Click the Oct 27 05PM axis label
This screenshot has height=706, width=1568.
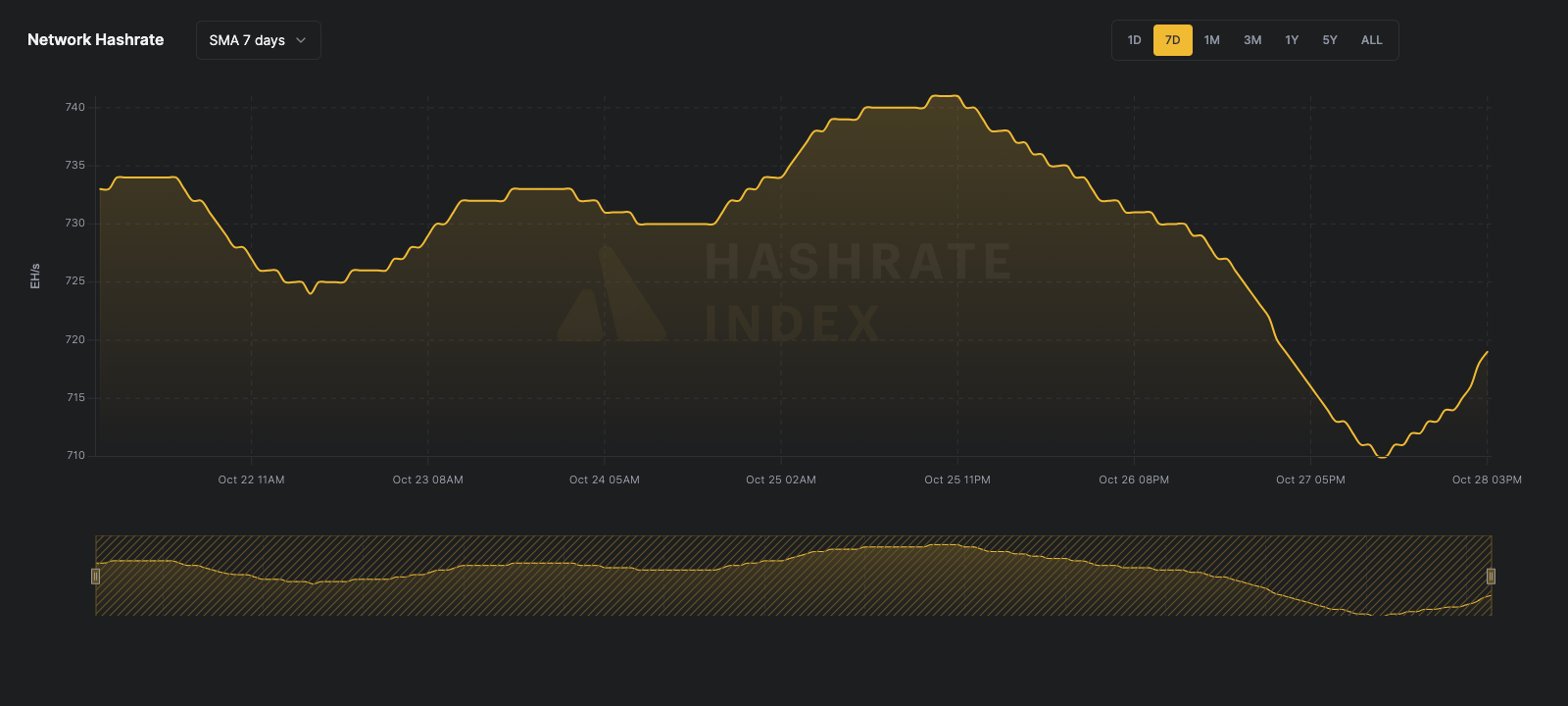pyautogui.click(x=1310, y=479)
